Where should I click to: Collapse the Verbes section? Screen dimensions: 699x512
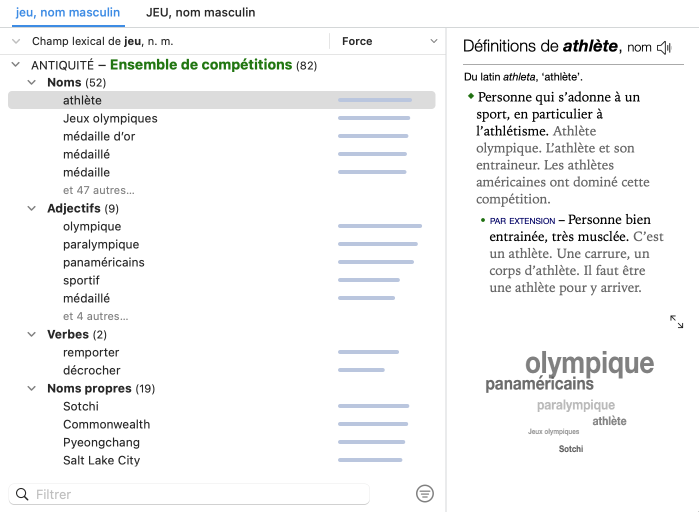[x=32, y=335]
